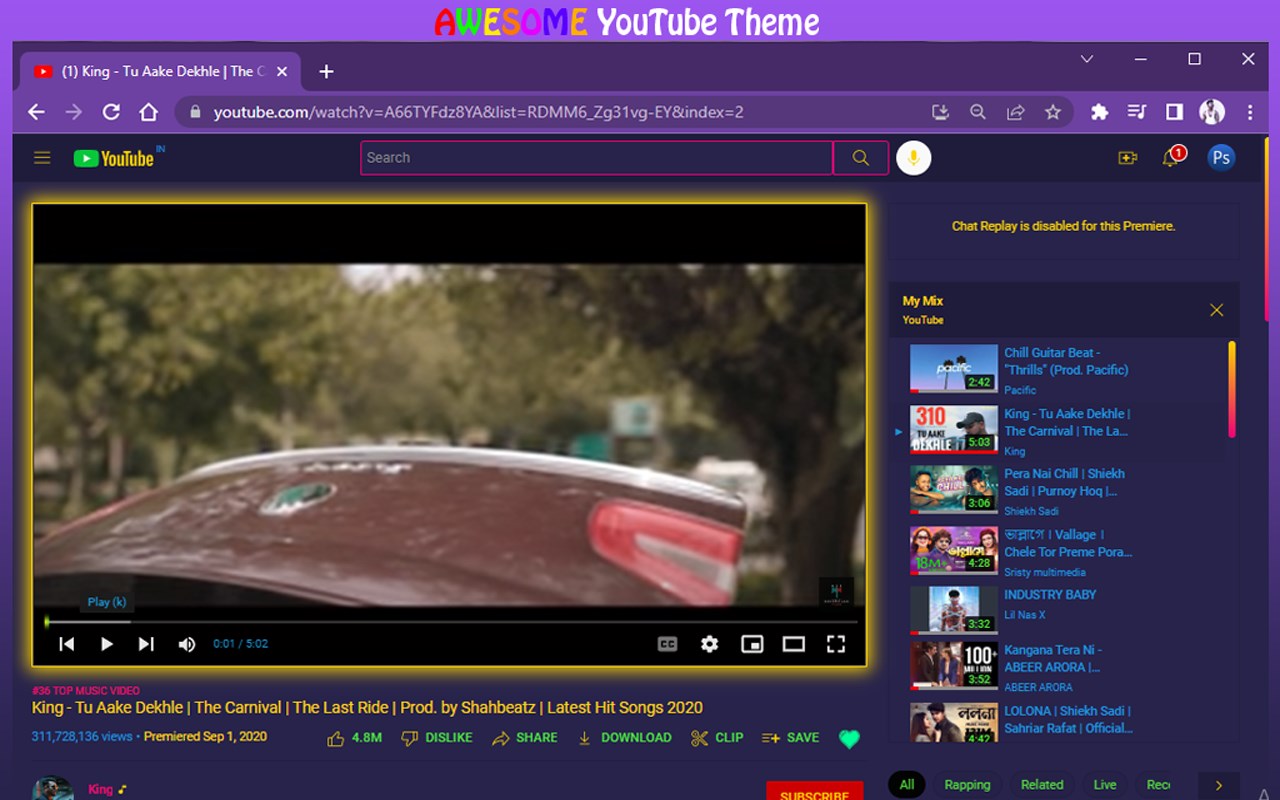The image size is (1280, 800).
Task: Select the King - Tu Aake Dekhle tab
Action: [x=160, y=72]
